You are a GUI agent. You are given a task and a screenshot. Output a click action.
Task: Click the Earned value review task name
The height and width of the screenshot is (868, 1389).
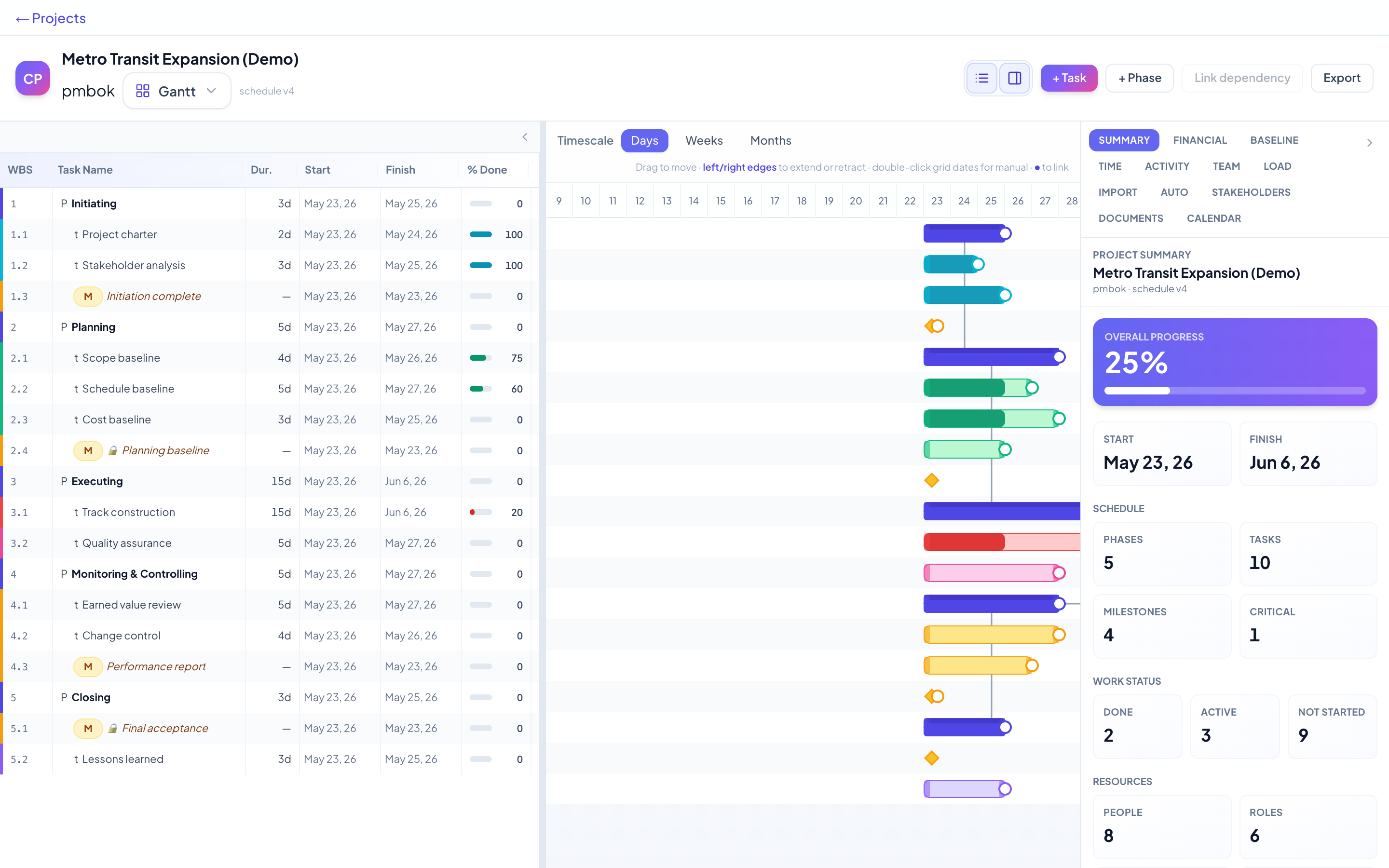coord(131,605)
